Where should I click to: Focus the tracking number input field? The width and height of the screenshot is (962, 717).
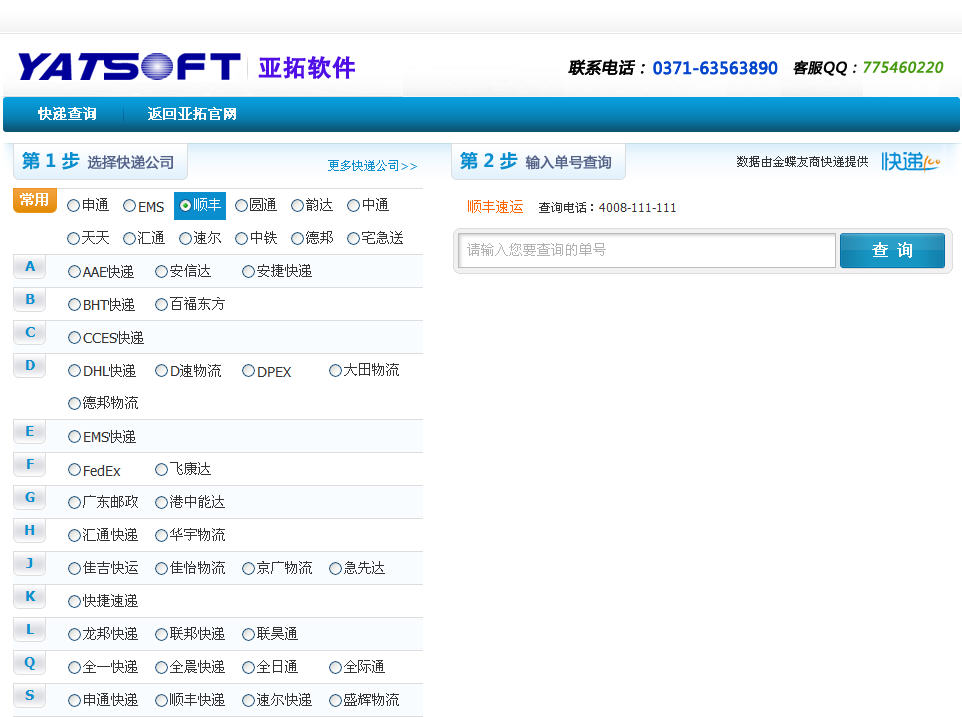tap(646, 250)
